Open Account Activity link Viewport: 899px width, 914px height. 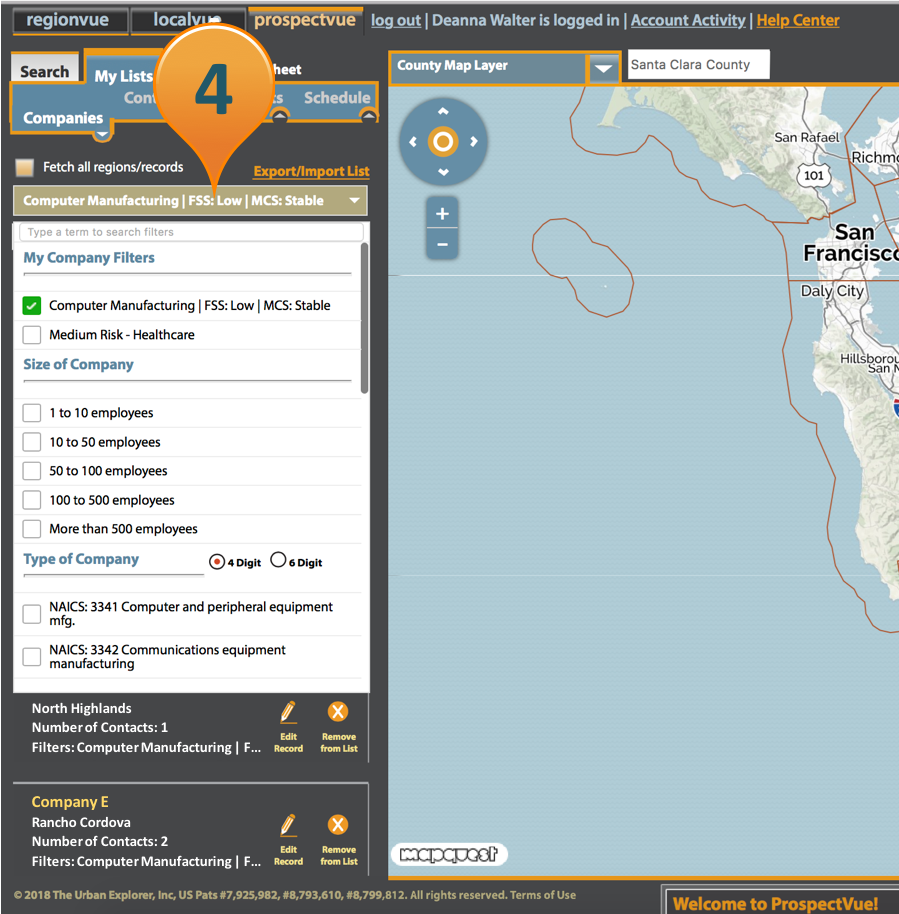click(688, 20)
